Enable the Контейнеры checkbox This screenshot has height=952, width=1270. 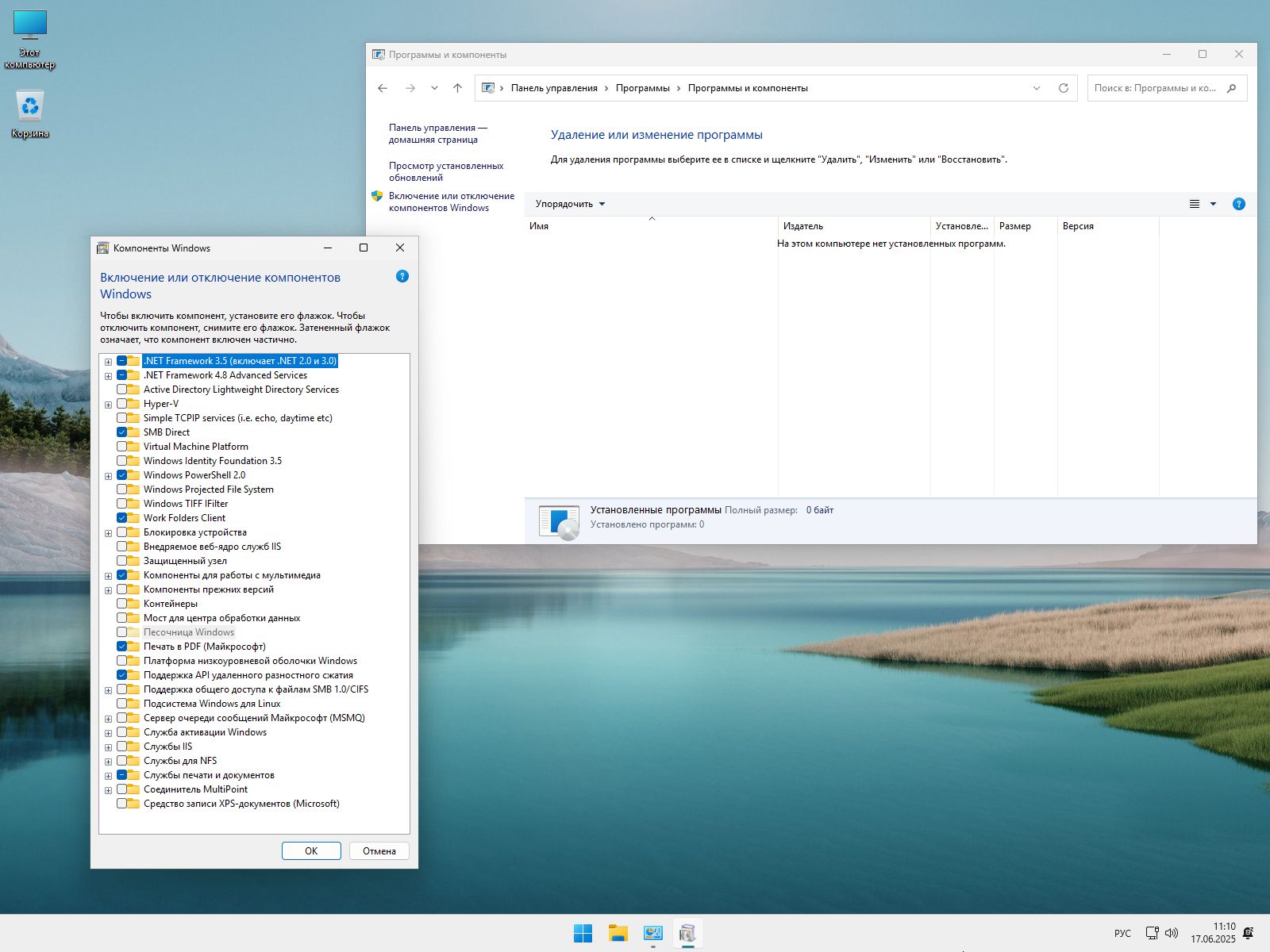point(122,604)
